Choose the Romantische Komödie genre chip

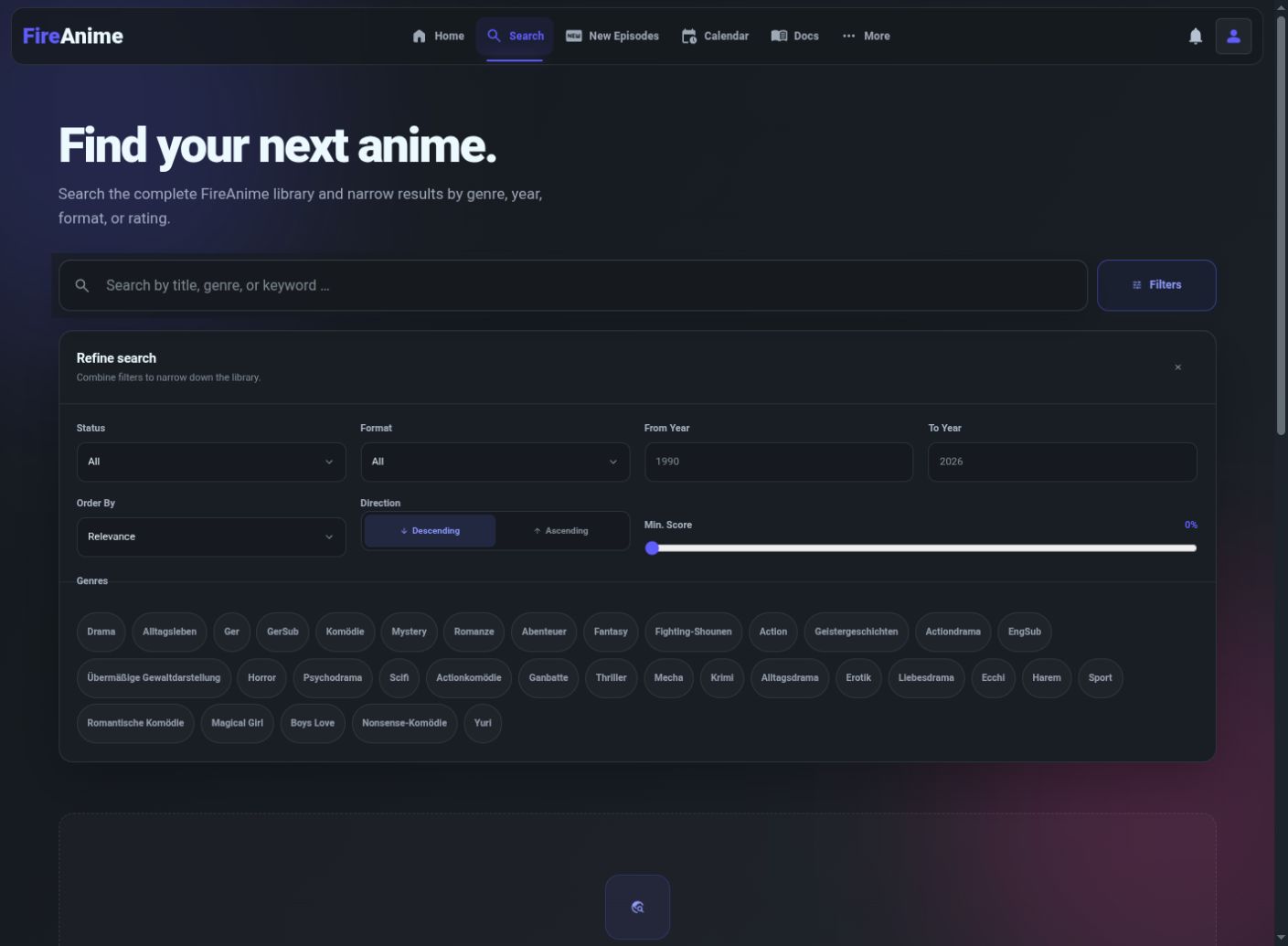tap(135, 723)
